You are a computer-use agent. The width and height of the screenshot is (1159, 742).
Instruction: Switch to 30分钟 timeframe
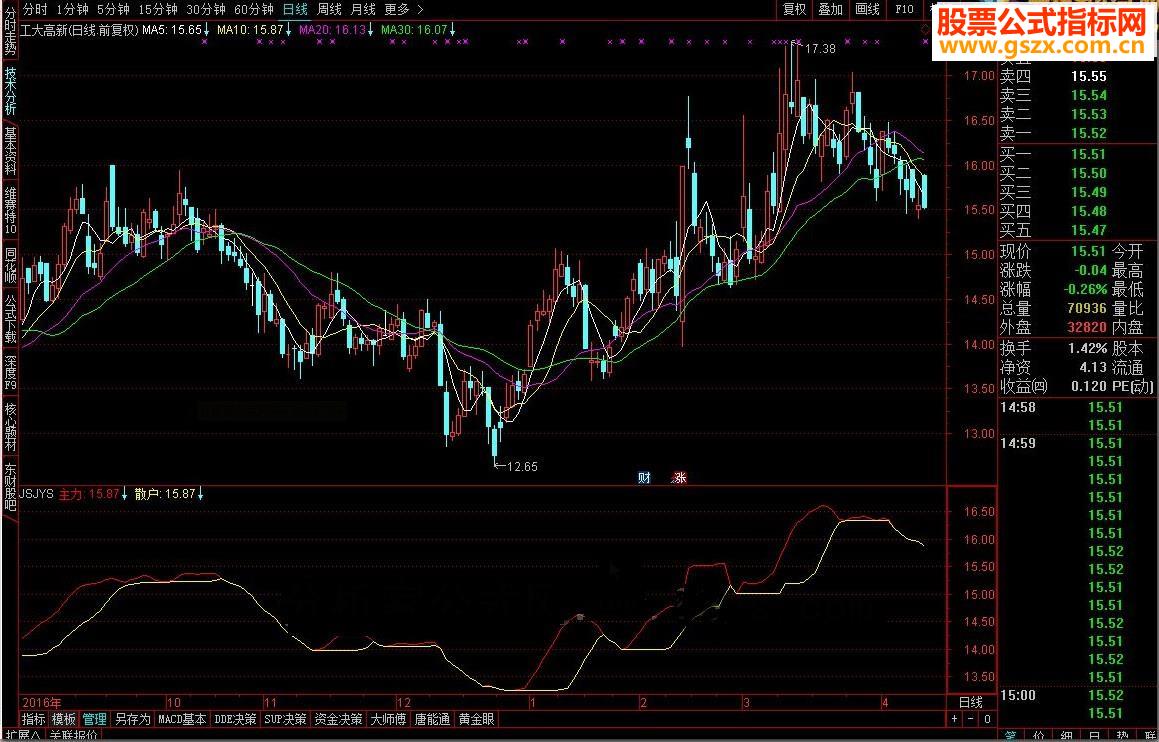[x=205, y=10]
